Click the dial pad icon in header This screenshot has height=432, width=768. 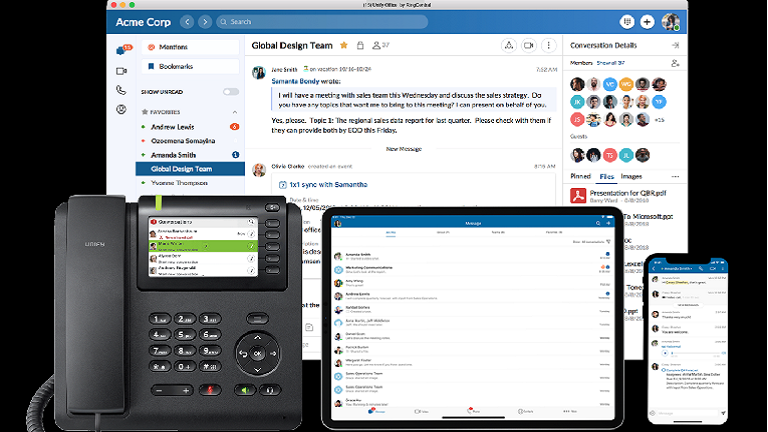(627, 21)
